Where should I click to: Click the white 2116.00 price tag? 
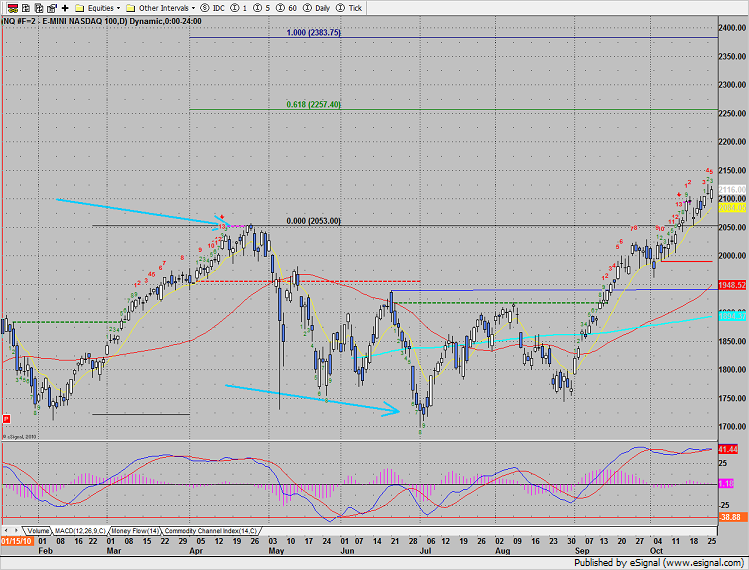pos(732,190)
